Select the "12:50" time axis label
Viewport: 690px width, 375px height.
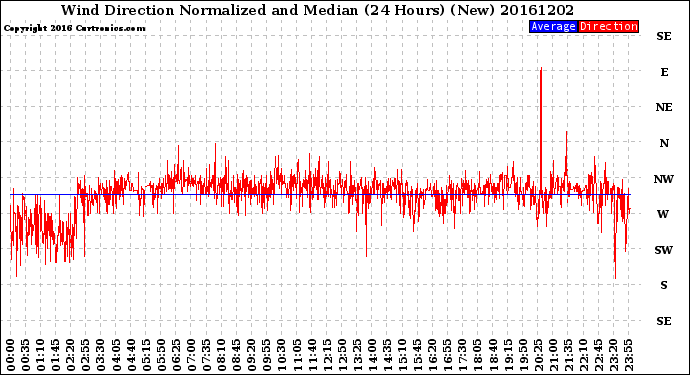pyautogui.click(x=342, y=355)
